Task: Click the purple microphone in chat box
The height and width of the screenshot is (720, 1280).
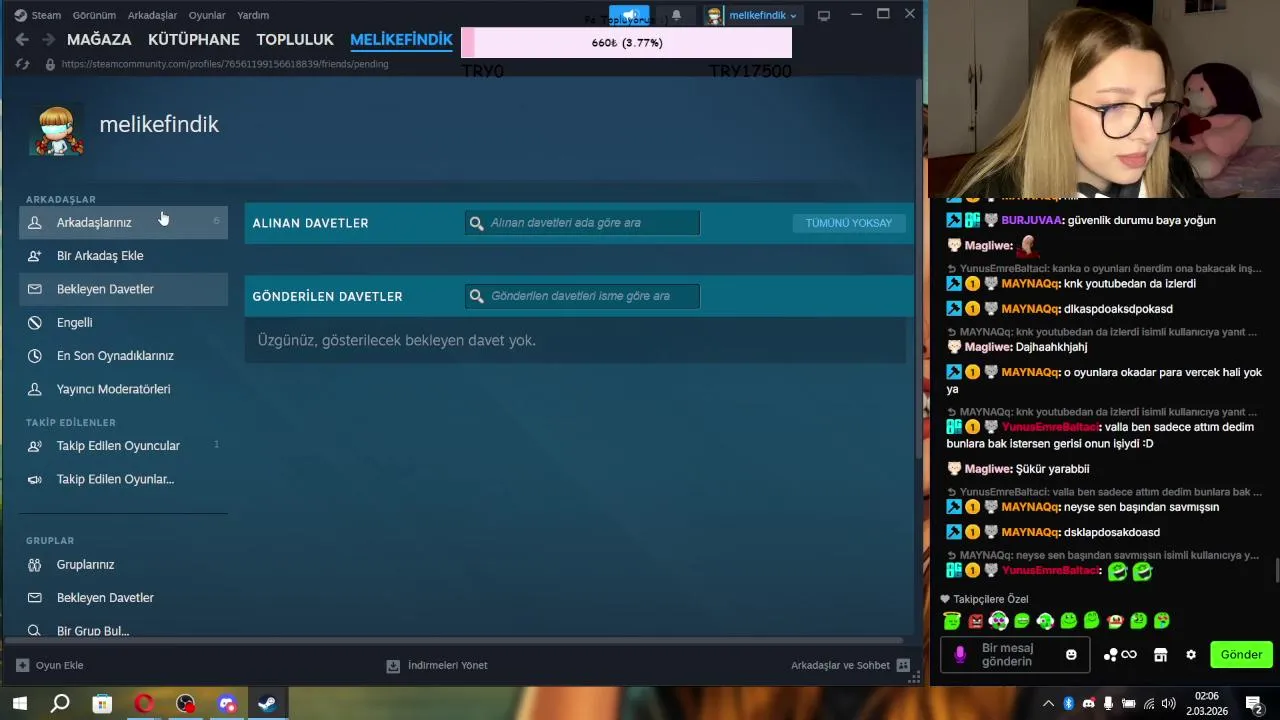Action: coord(960,654)
